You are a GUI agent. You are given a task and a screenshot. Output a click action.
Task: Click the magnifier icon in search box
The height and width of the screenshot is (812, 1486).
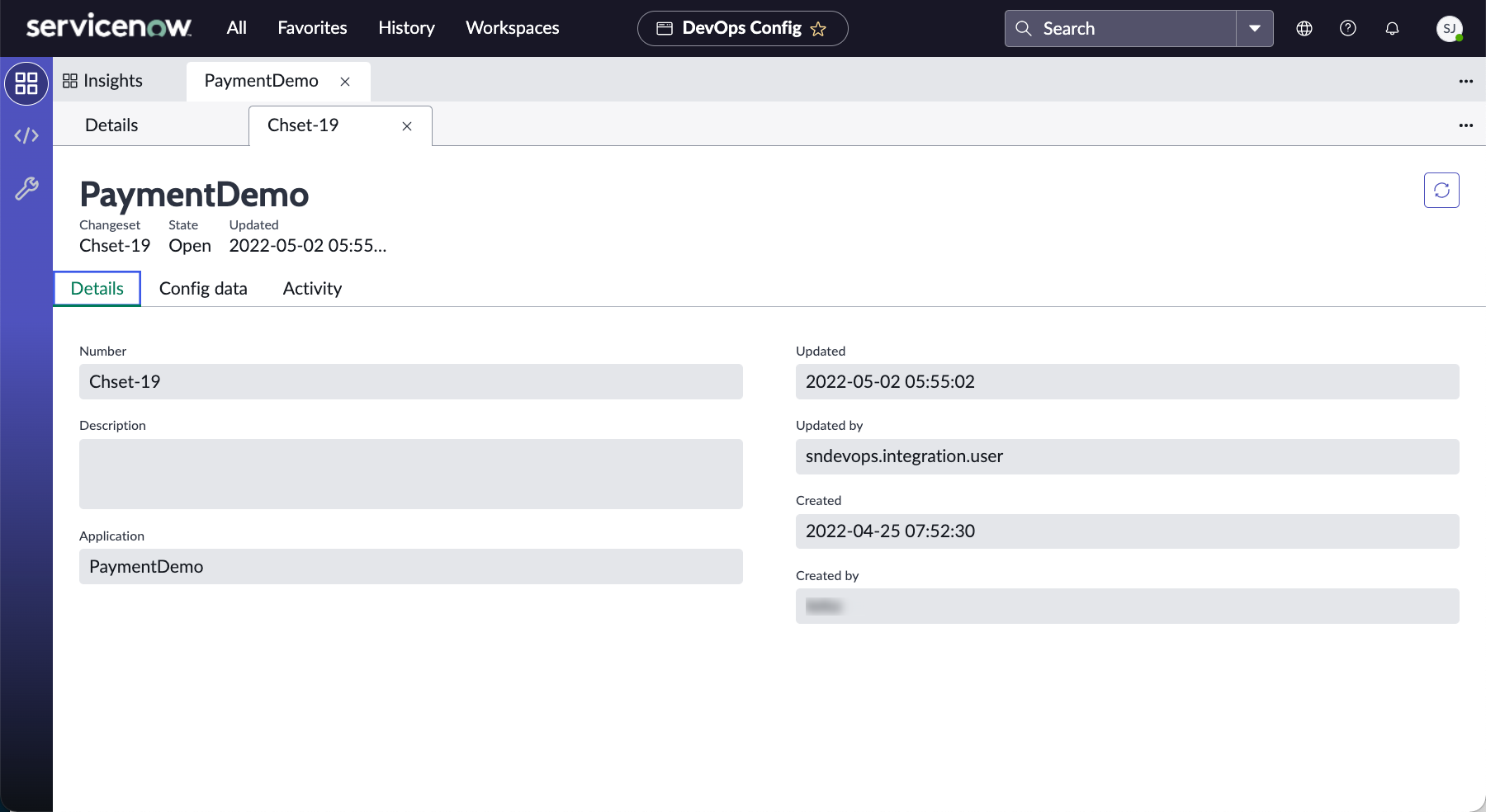(1023, 28)
